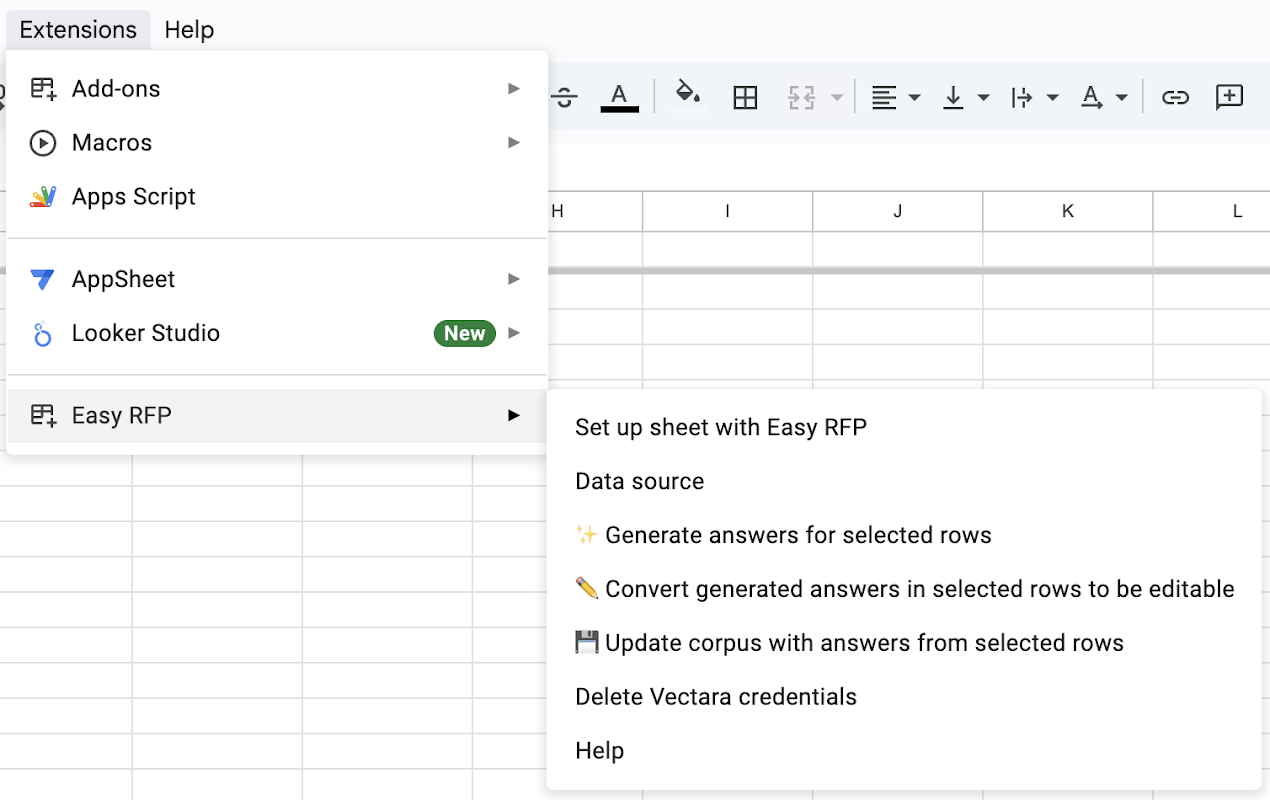Click the Easy RFP add-on icon
The image size is (1270, 800).
coord(42,415)
